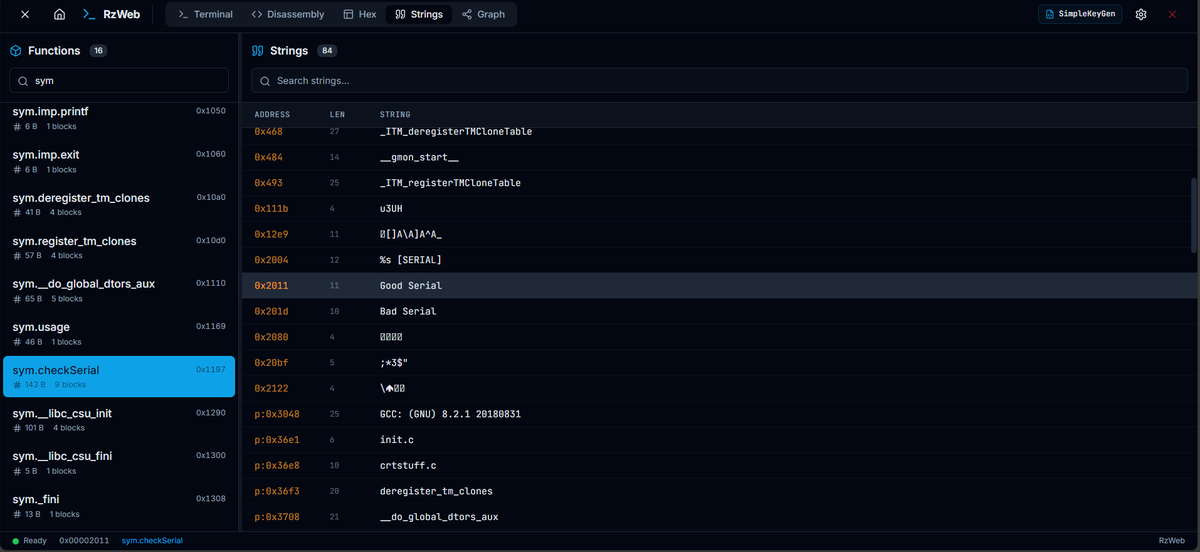Viewport: 1200px width, 552px height.
Task: Click the Good Serial string
Action: click(411, 285)
